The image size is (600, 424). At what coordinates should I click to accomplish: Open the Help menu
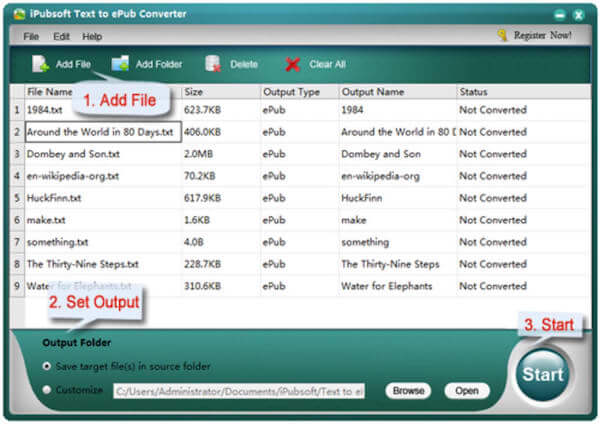(x=92, y=36)
